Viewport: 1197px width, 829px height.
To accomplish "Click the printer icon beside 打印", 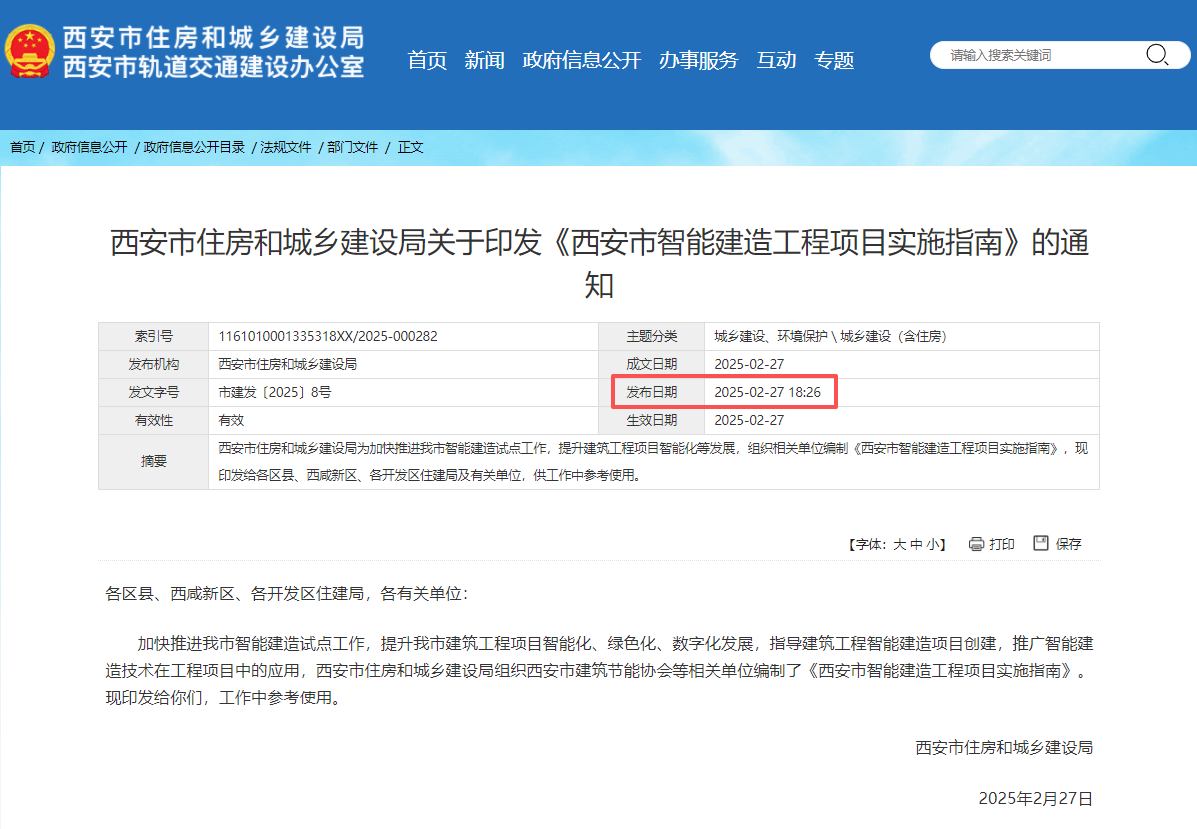I will click(x=976, y=544).
